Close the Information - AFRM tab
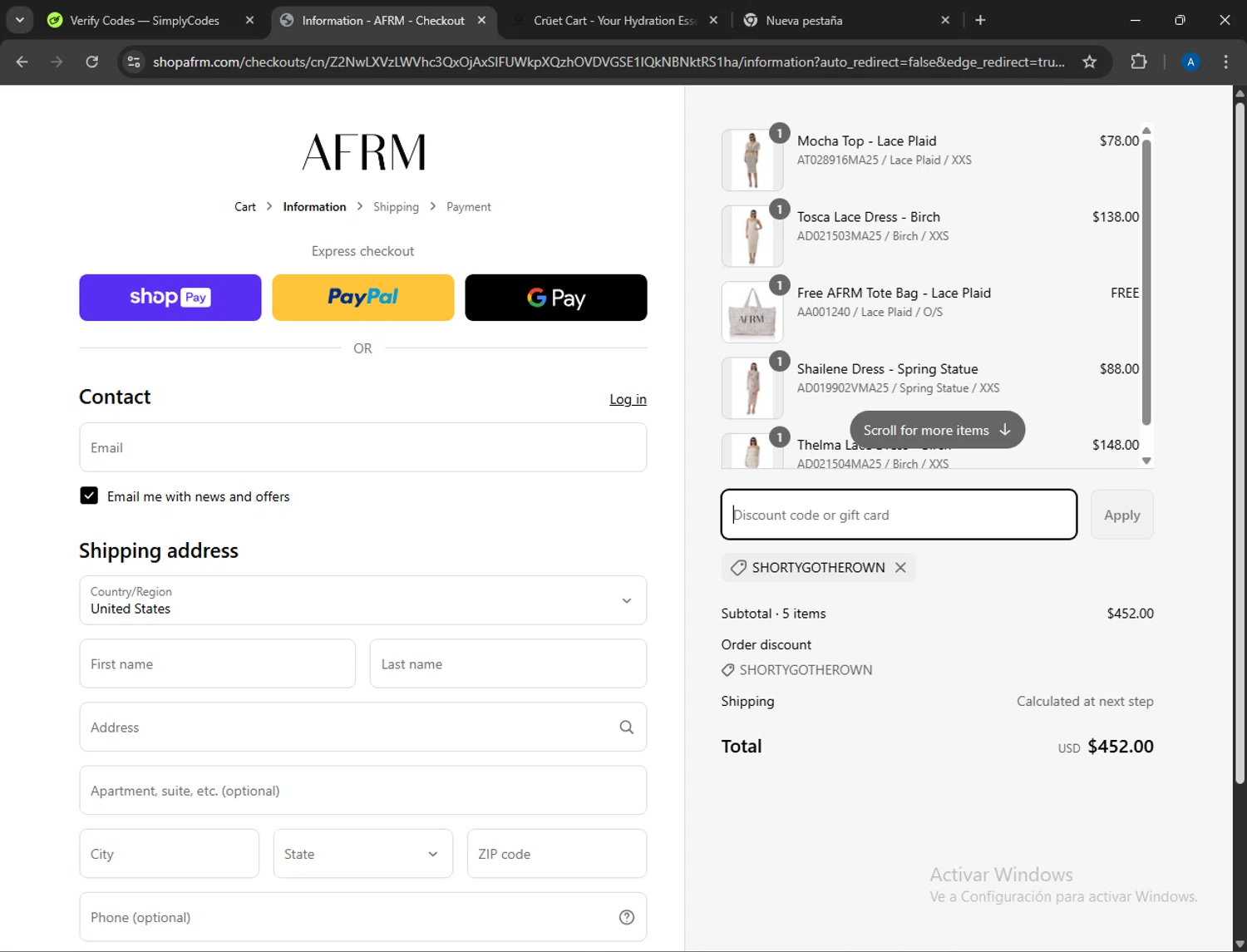This screenshot has height=952, width=1247. tap(481, 20)
